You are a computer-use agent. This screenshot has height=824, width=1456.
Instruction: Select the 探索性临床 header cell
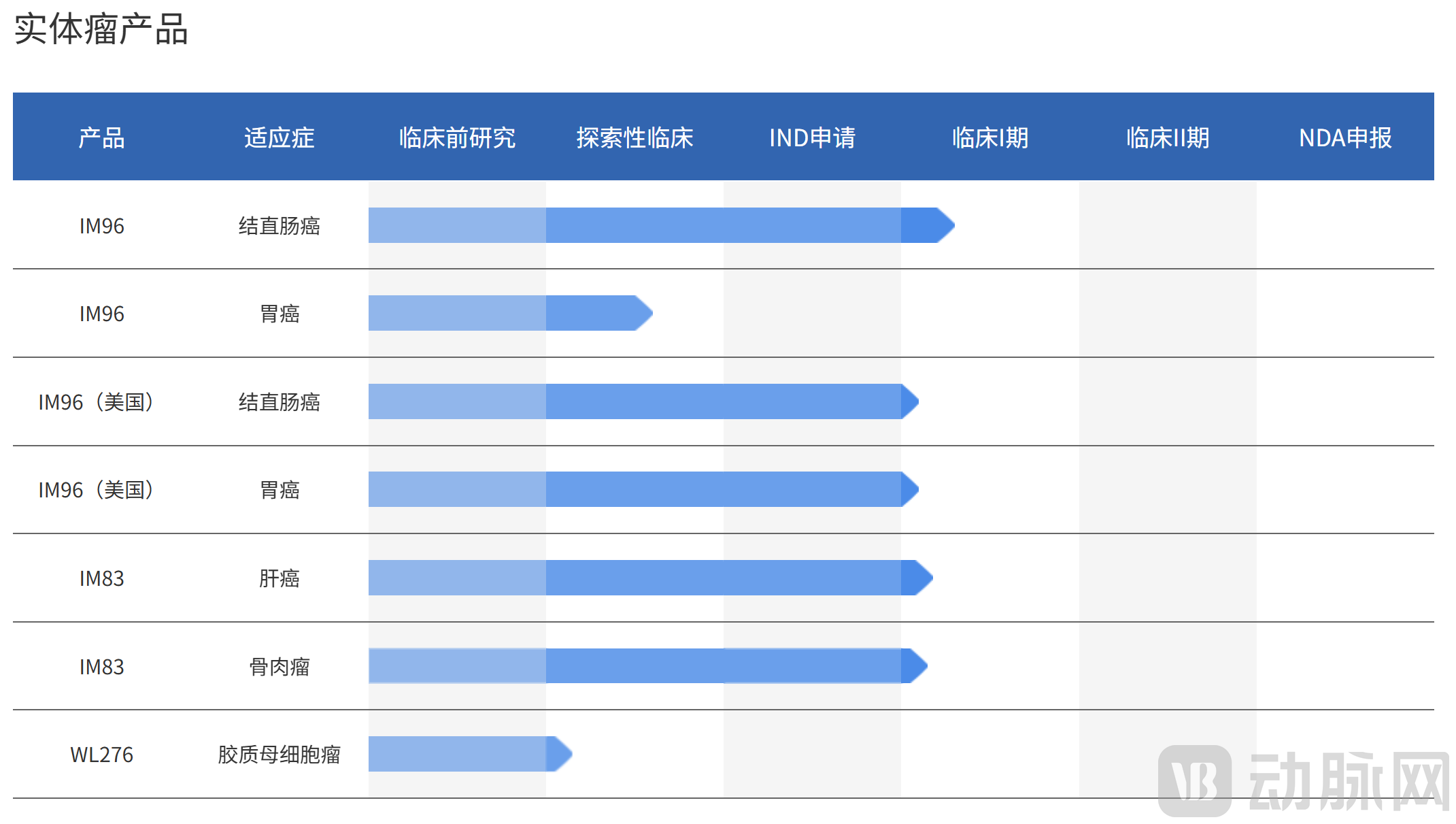[634, 137]
